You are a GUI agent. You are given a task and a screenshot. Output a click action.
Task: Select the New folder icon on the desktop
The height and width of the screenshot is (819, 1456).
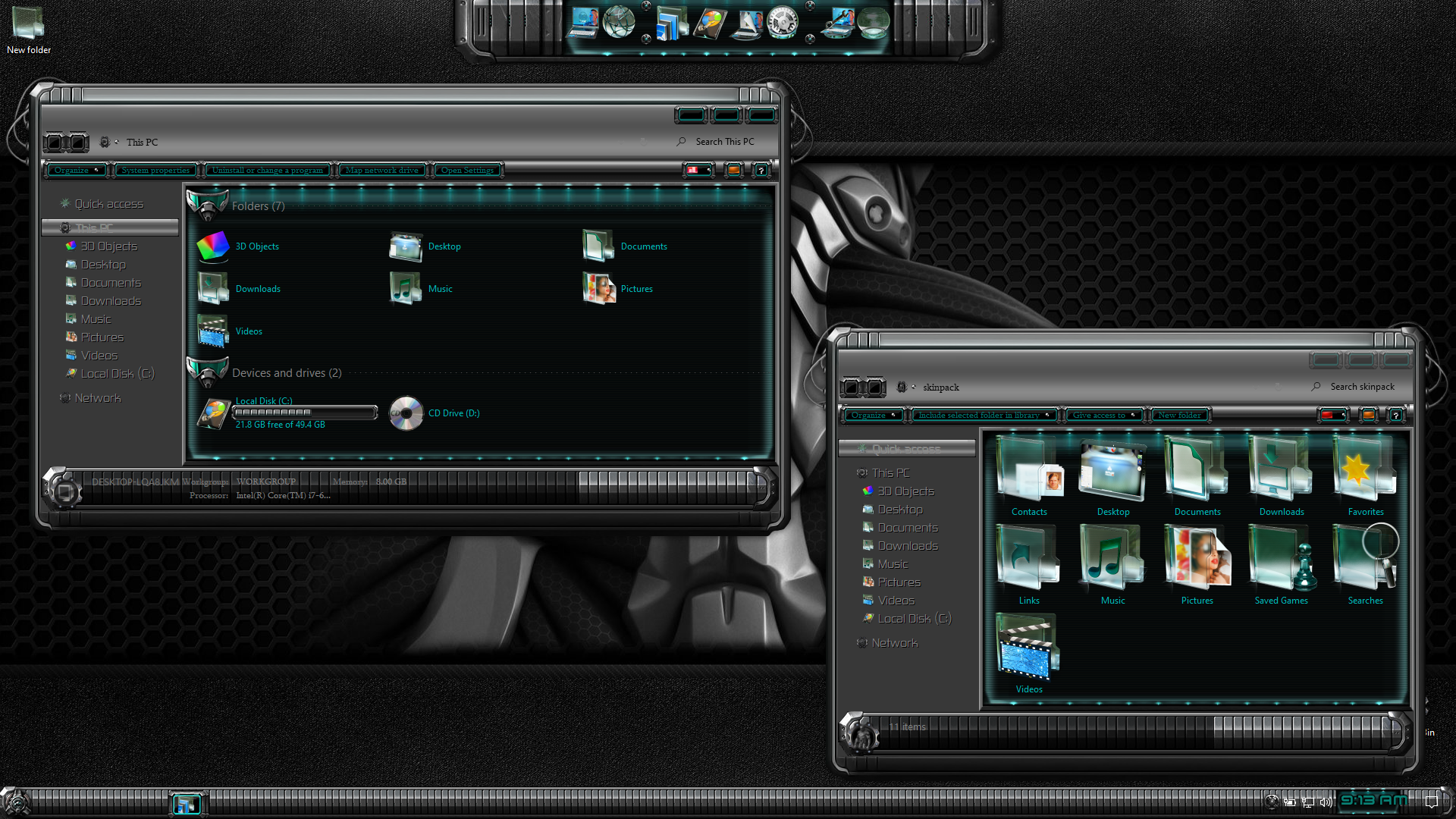(29, 30)
